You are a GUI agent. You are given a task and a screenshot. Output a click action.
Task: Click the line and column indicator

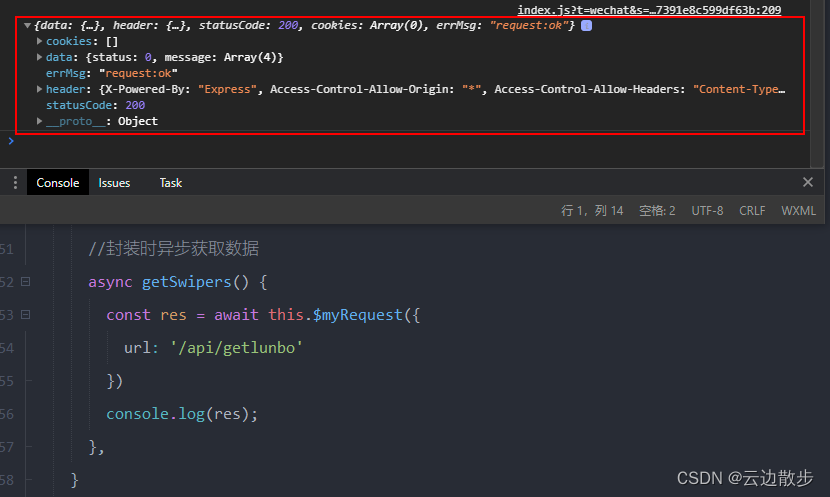pyautogui.click(x=592, y=211)
